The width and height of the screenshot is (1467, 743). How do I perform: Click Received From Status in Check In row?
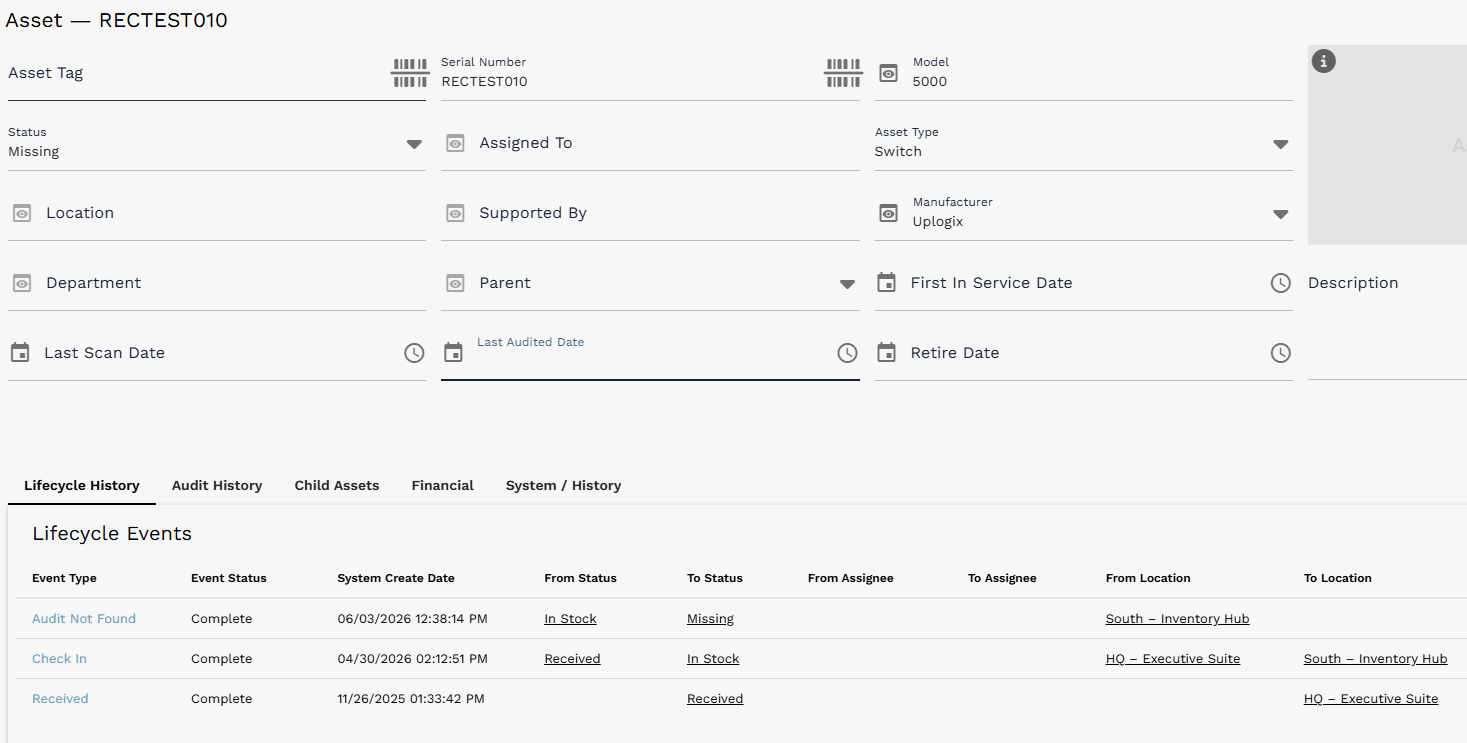pyautogui.click(x=572, y=659)
